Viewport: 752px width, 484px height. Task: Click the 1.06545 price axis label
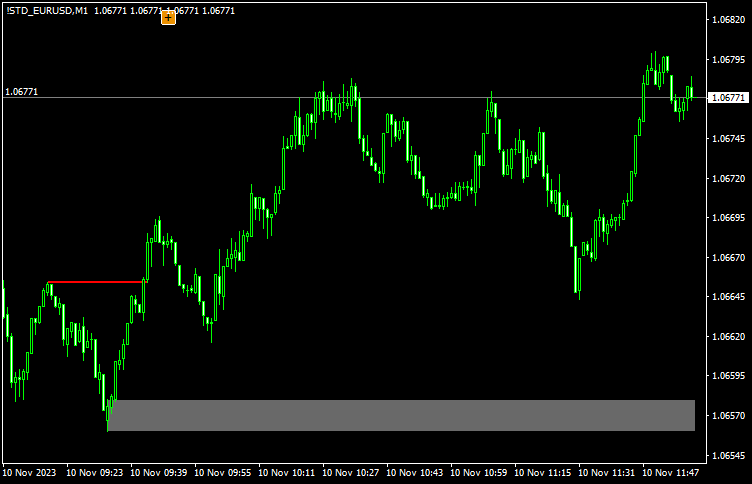pyautogui.click(x=727, y=456)
